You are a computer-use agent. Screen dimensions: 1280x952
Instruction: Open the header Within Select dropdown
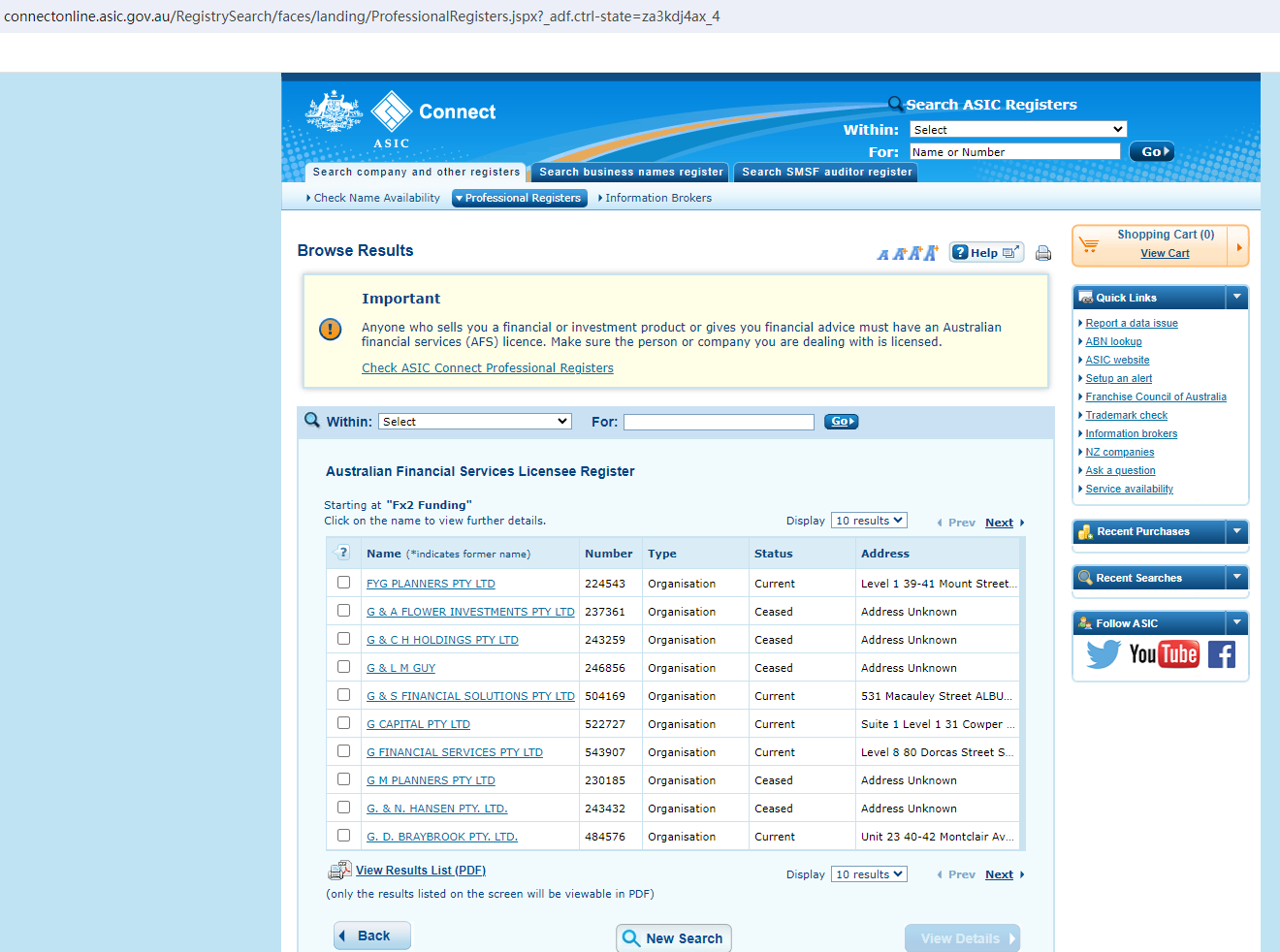coord(1018,129)
